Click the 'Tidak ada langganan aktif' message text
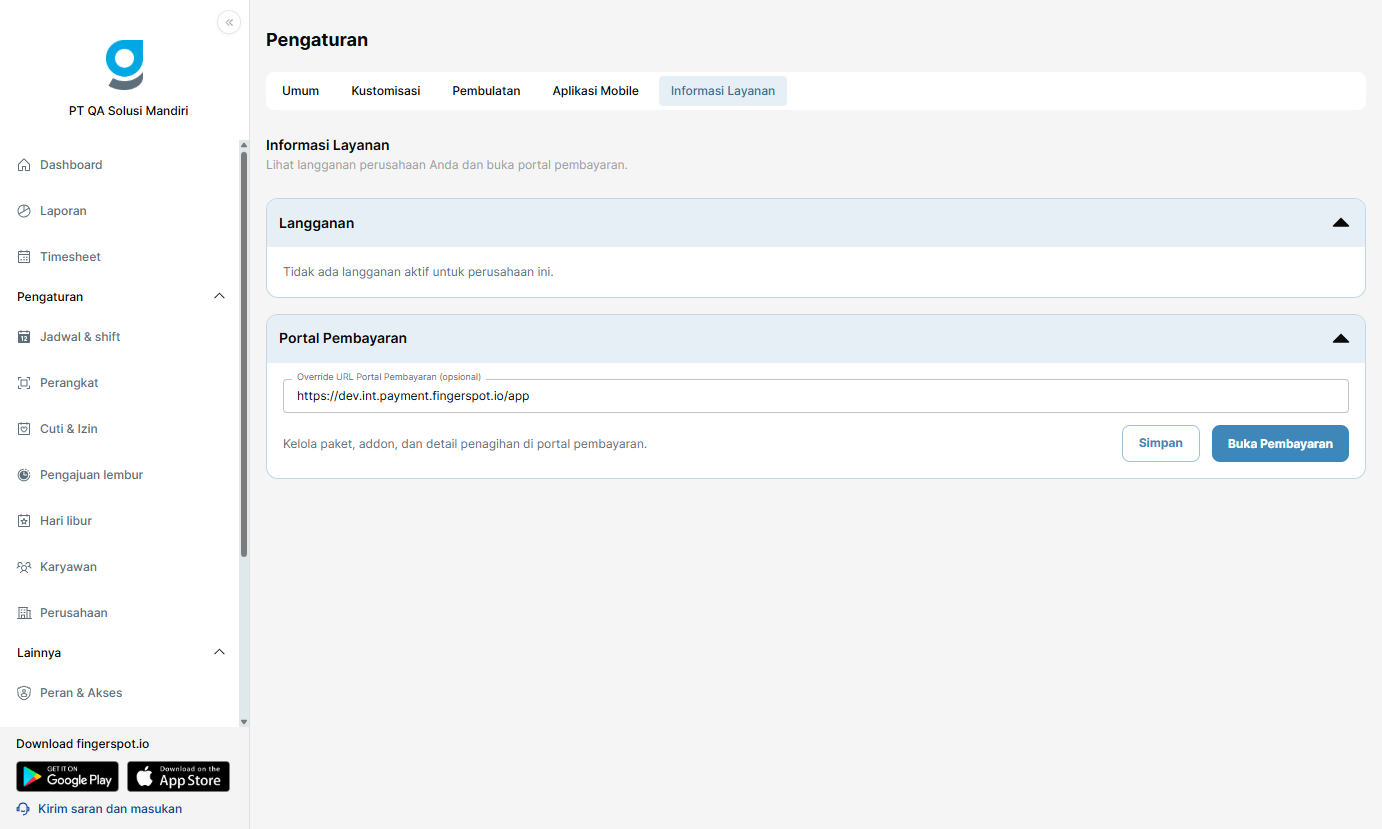 418,272
